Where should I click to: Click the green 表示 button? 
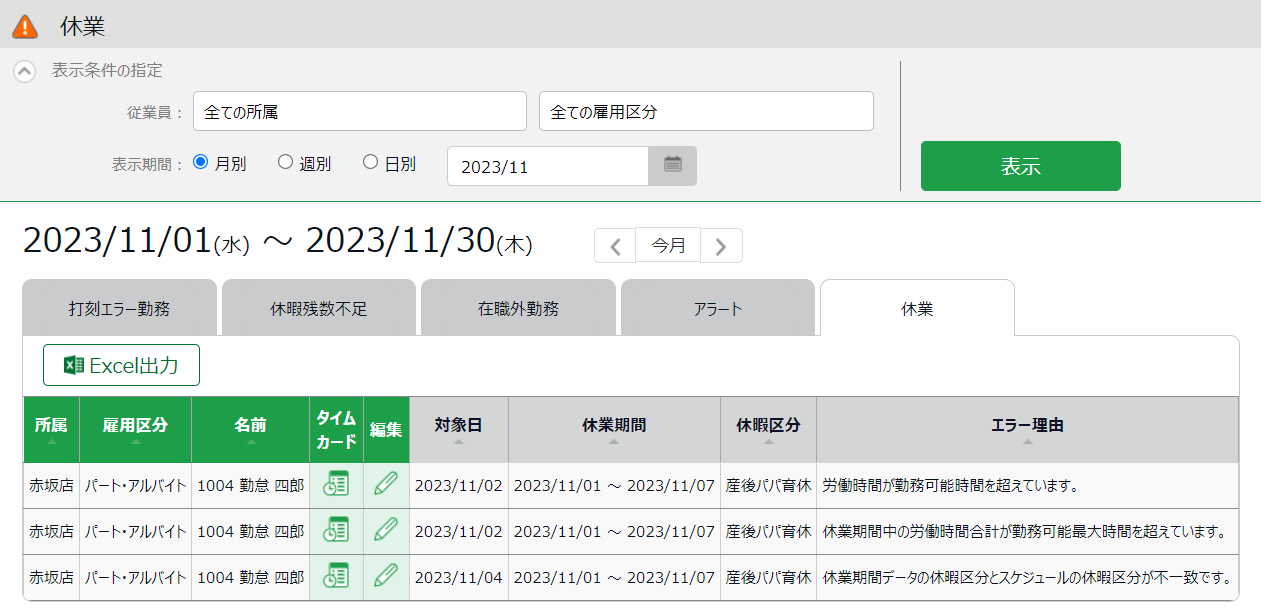1020,166
